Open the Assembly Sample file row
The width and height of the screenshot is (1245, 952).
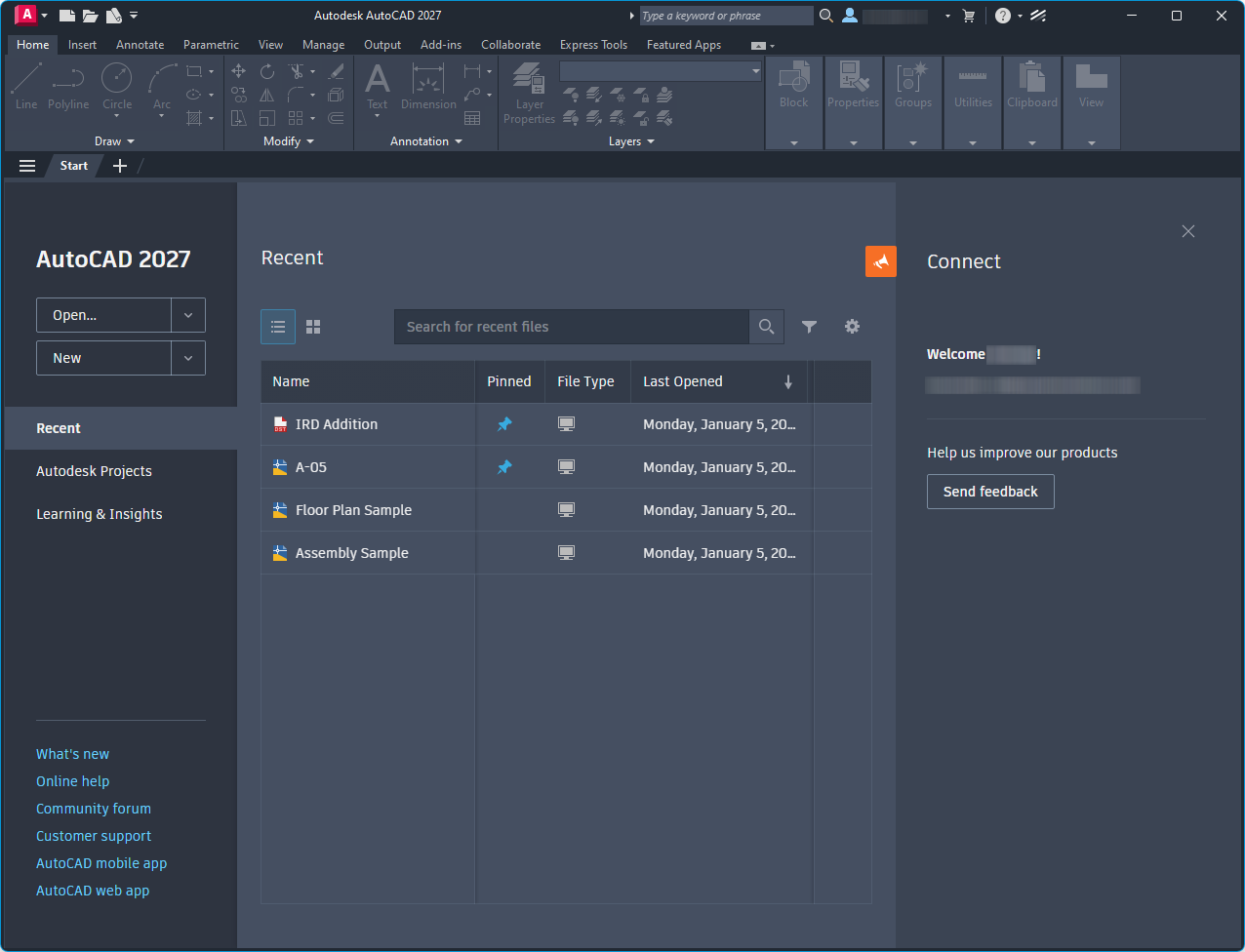pyautogui.click(x=566, y=553)
